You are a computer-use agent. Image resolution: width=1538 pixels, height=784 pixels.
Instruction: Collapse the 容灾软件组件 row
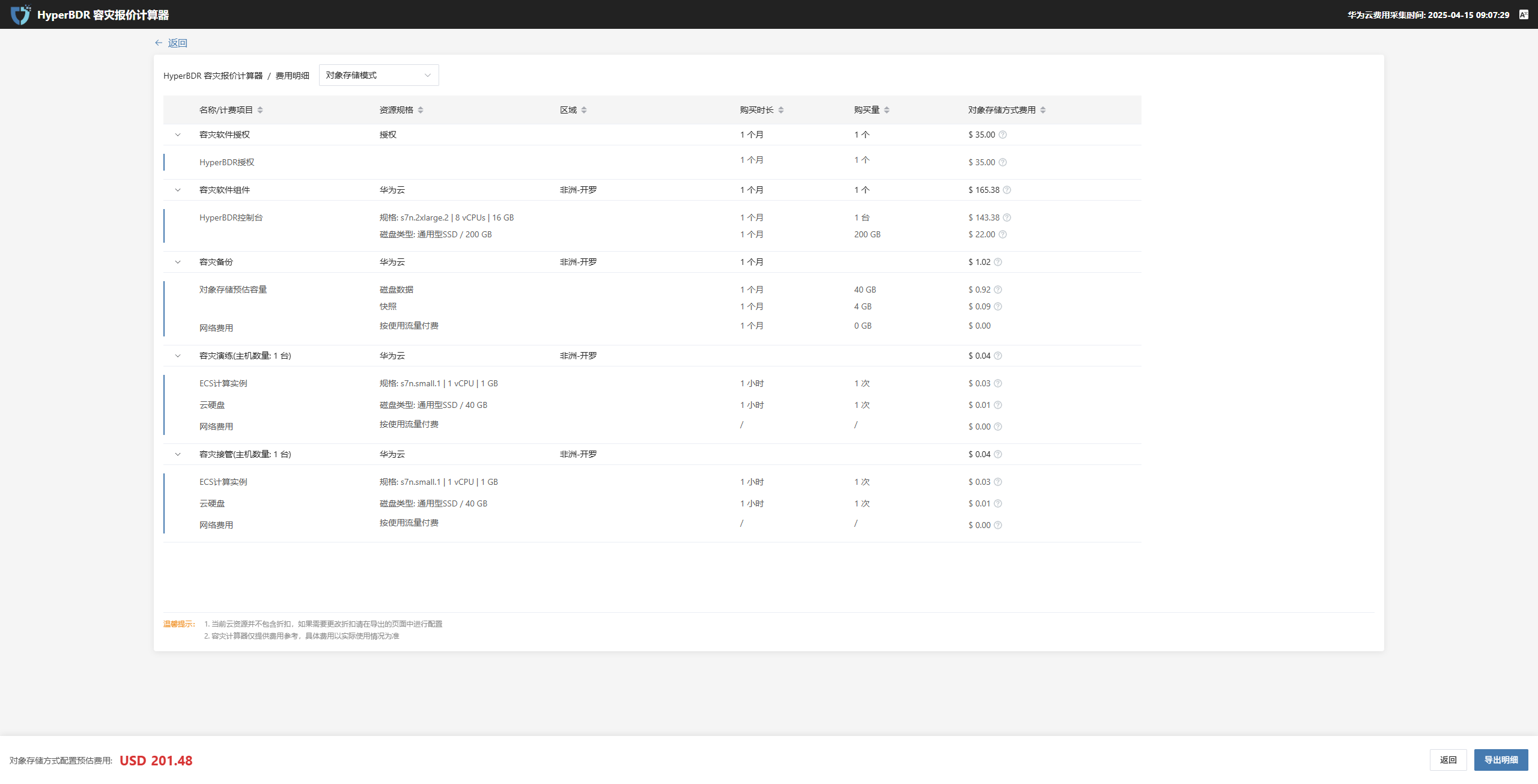click(178, 190)
